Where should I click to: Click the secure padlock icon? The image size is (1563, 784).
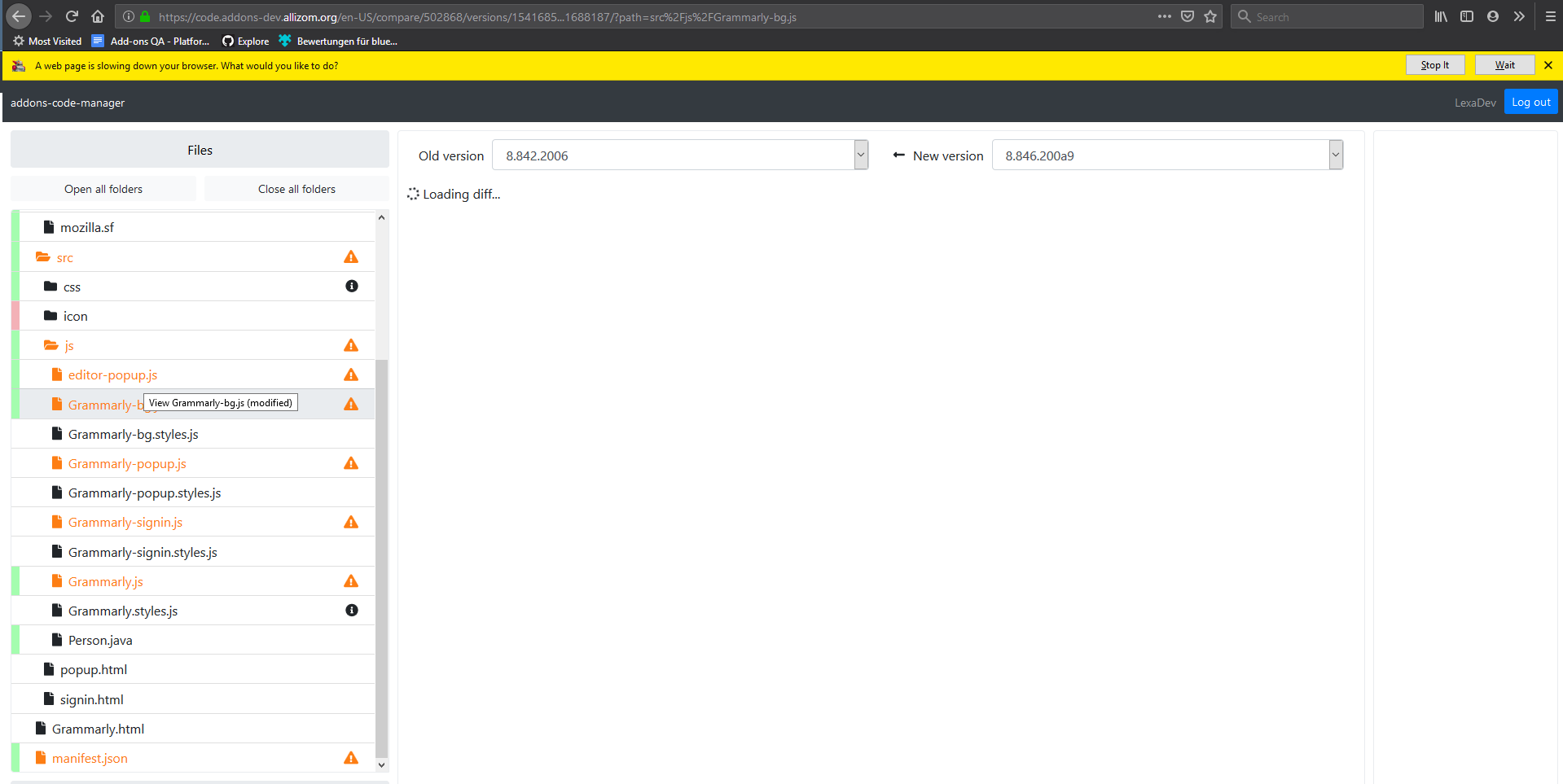[145, 16]
